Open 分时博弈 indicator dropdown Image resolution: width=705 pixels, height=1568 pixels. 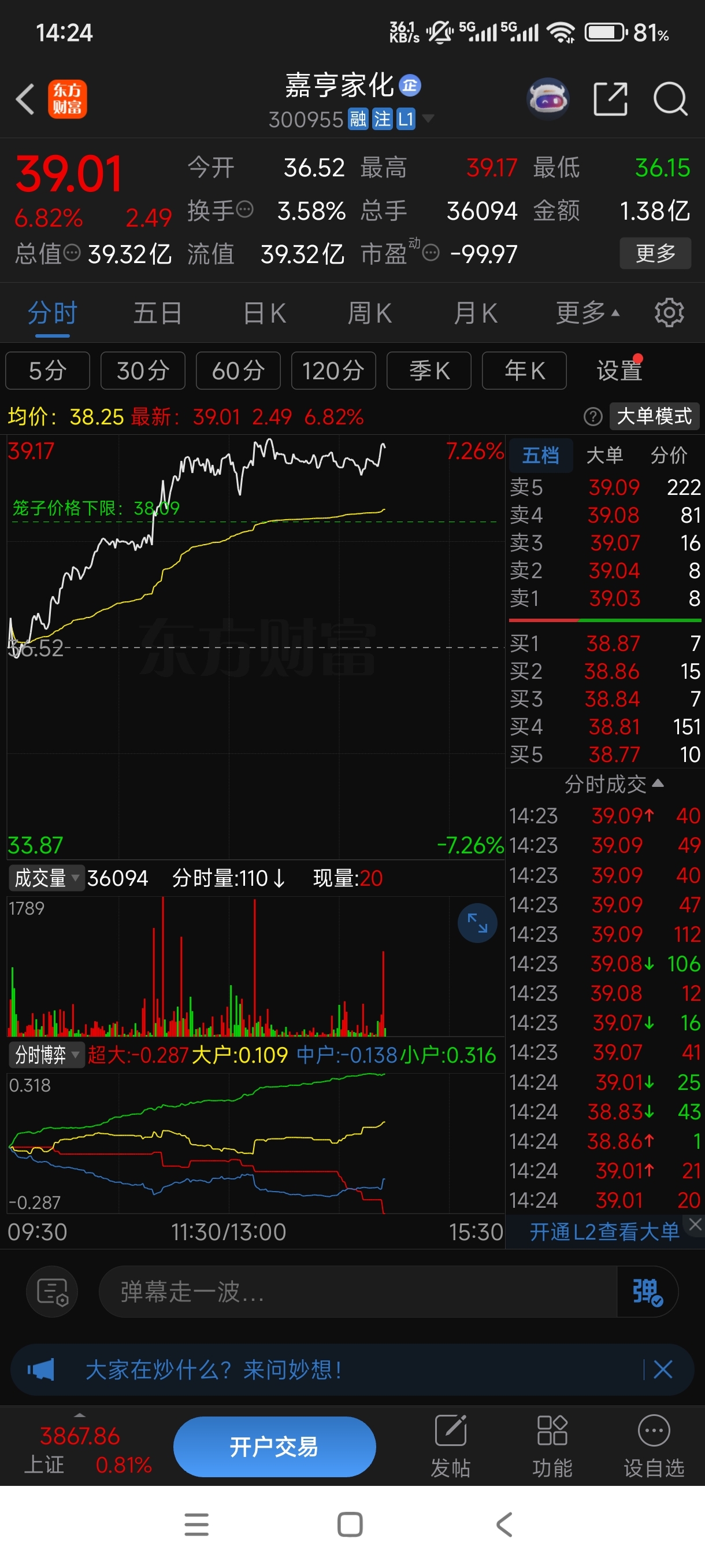tap(47, 1054)
